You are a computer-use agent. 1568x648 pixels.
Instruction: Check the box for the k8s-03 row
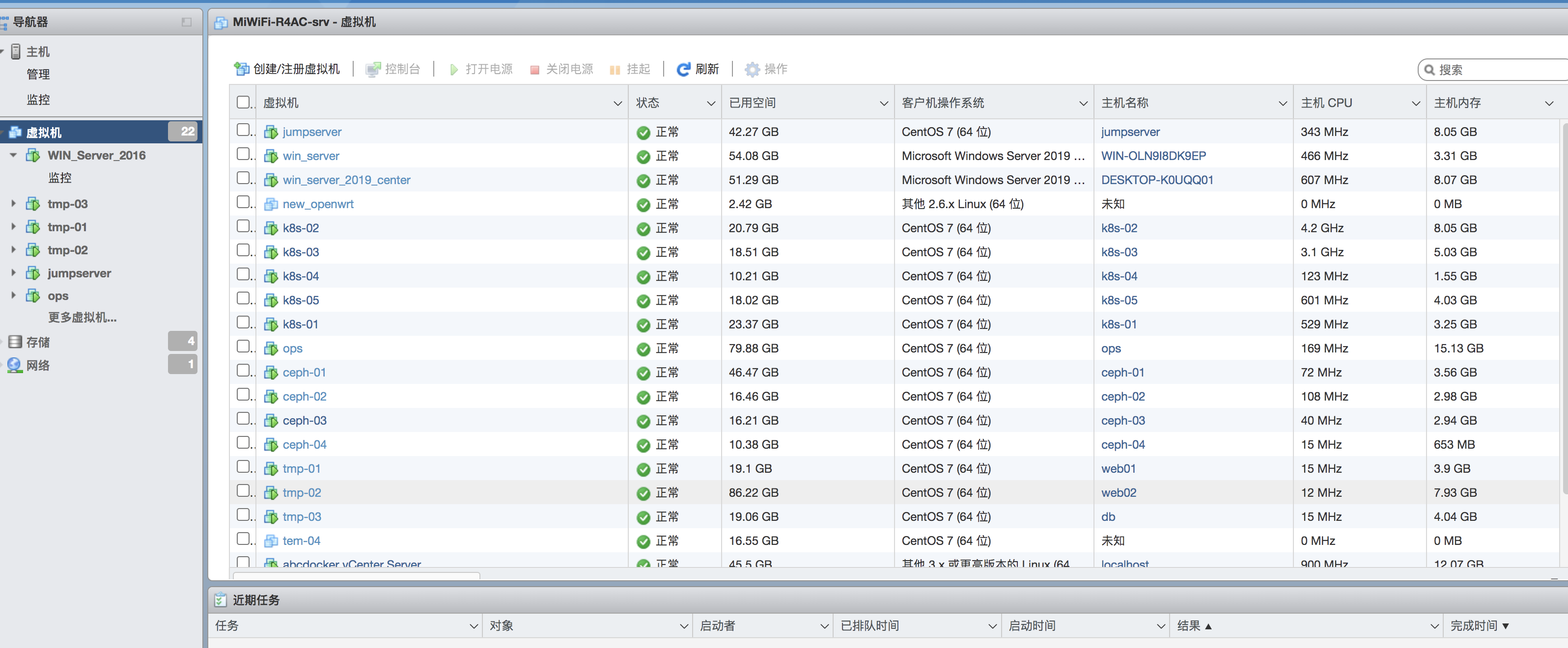point(244,249)
